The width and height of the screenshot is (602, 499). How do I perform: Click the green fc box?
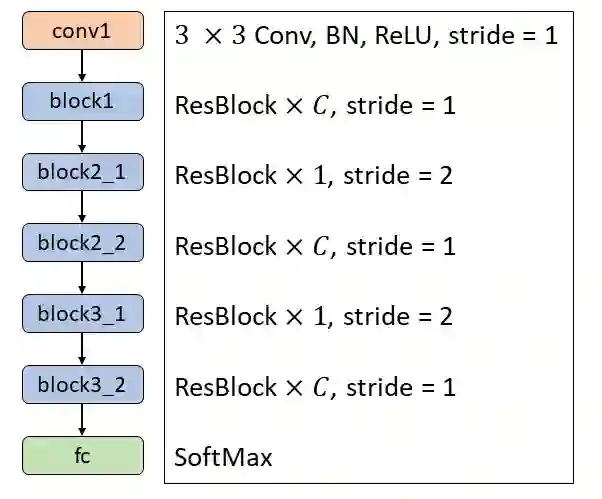[83, 455]
